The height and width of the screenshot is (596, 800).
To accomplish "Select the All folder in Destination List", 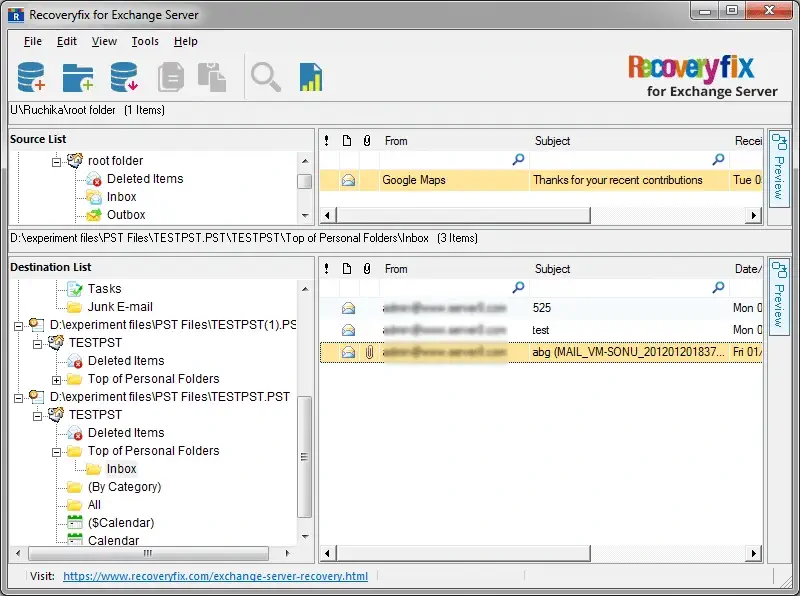I will click(x=94, y=505).
